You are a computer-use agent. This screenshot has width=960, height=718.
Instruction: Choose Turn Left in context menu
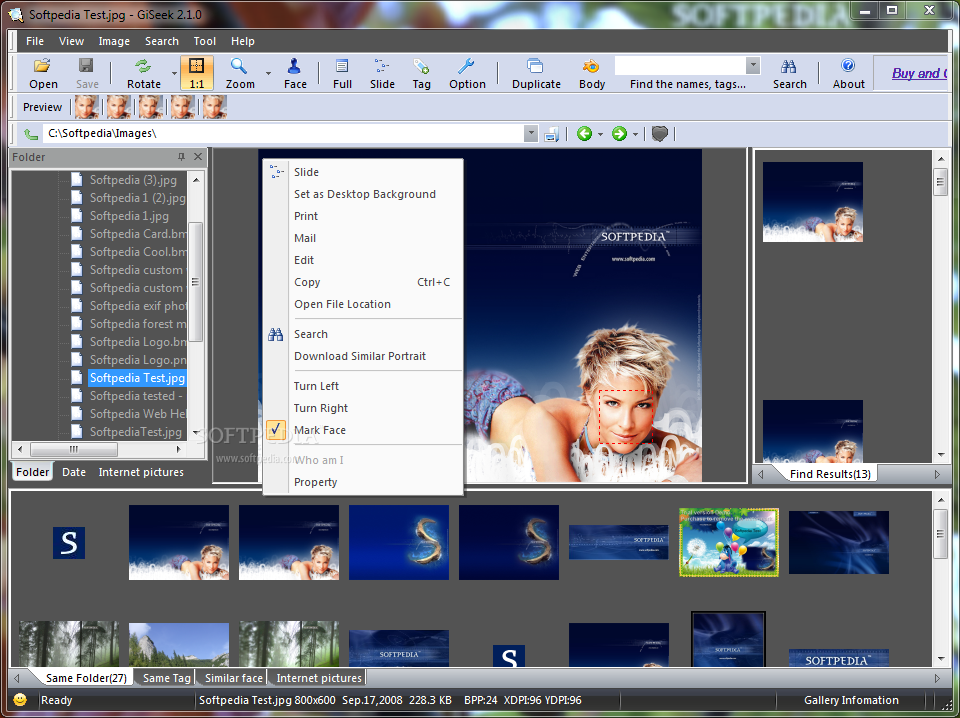point(317,386)
